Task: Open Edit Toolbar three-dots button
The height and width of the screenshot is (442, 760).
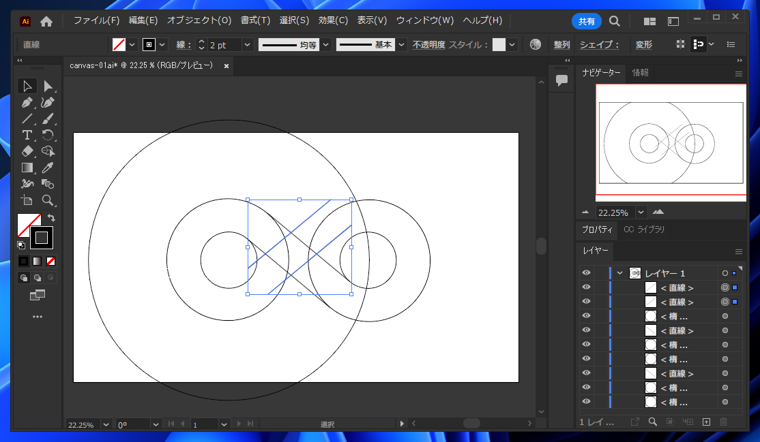Action: (x=37, y=316)
